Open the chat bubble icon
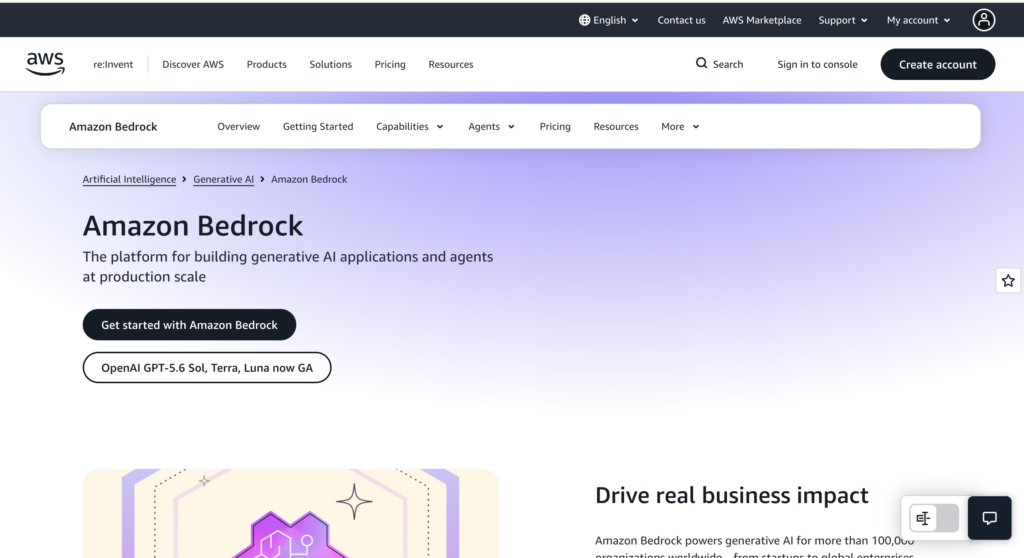Screen dimensions: 1024x558 pyautogui.click(x=989, y=518)
